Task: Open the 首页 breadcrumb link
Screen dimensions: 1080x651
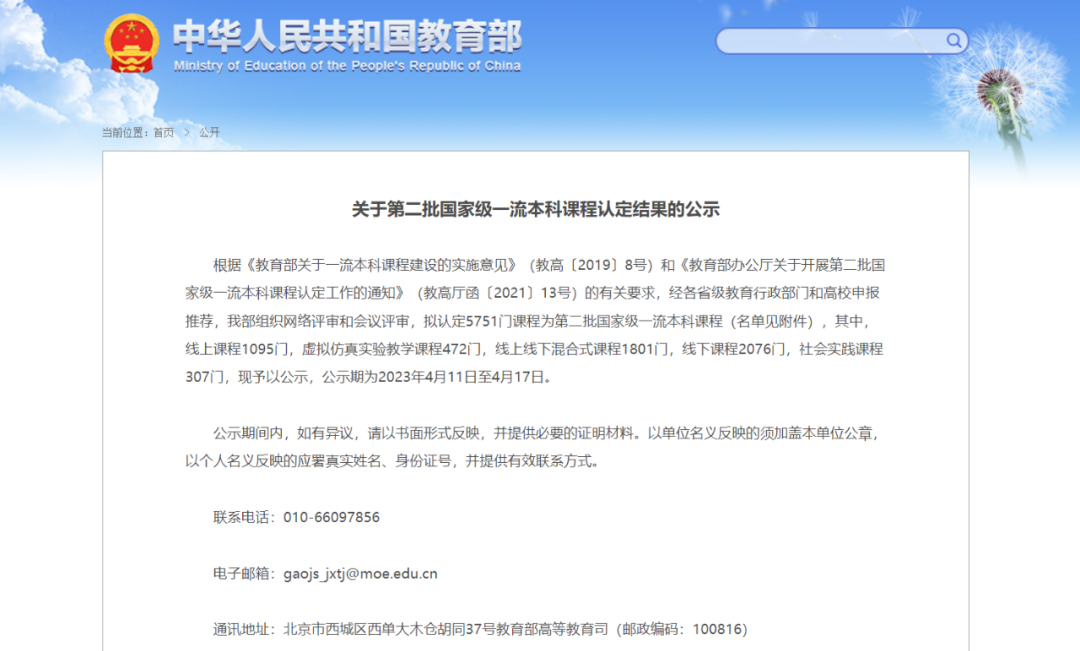Action: [163, 132]
